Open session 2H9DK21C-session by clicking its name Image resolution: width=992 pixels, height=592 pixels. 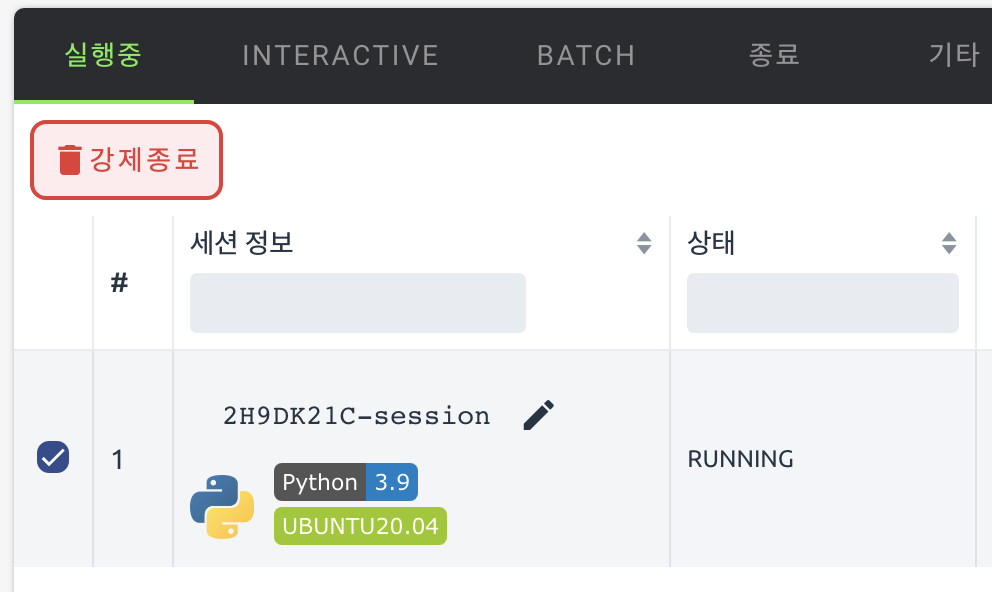[355, 414]
